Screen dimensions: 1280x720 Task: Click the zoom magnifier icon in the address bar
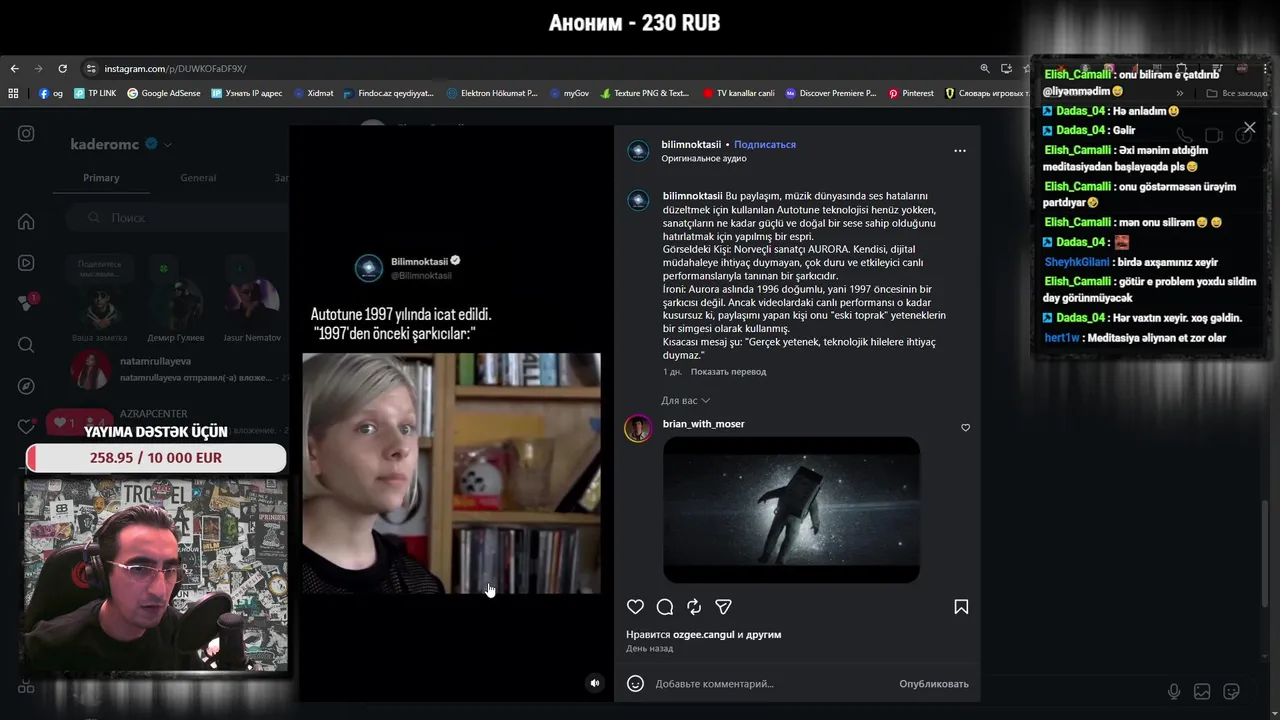[x=985, y=69]
